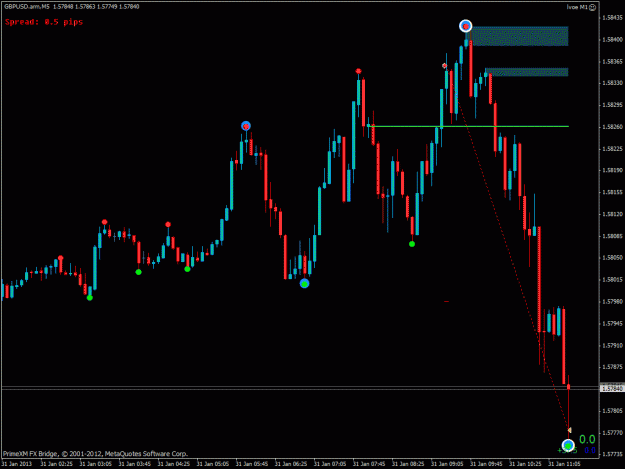Select the lower teal rectangle zone near 1.58350
The height and width of the screenshot is (469, 625).
coord(527,72)
